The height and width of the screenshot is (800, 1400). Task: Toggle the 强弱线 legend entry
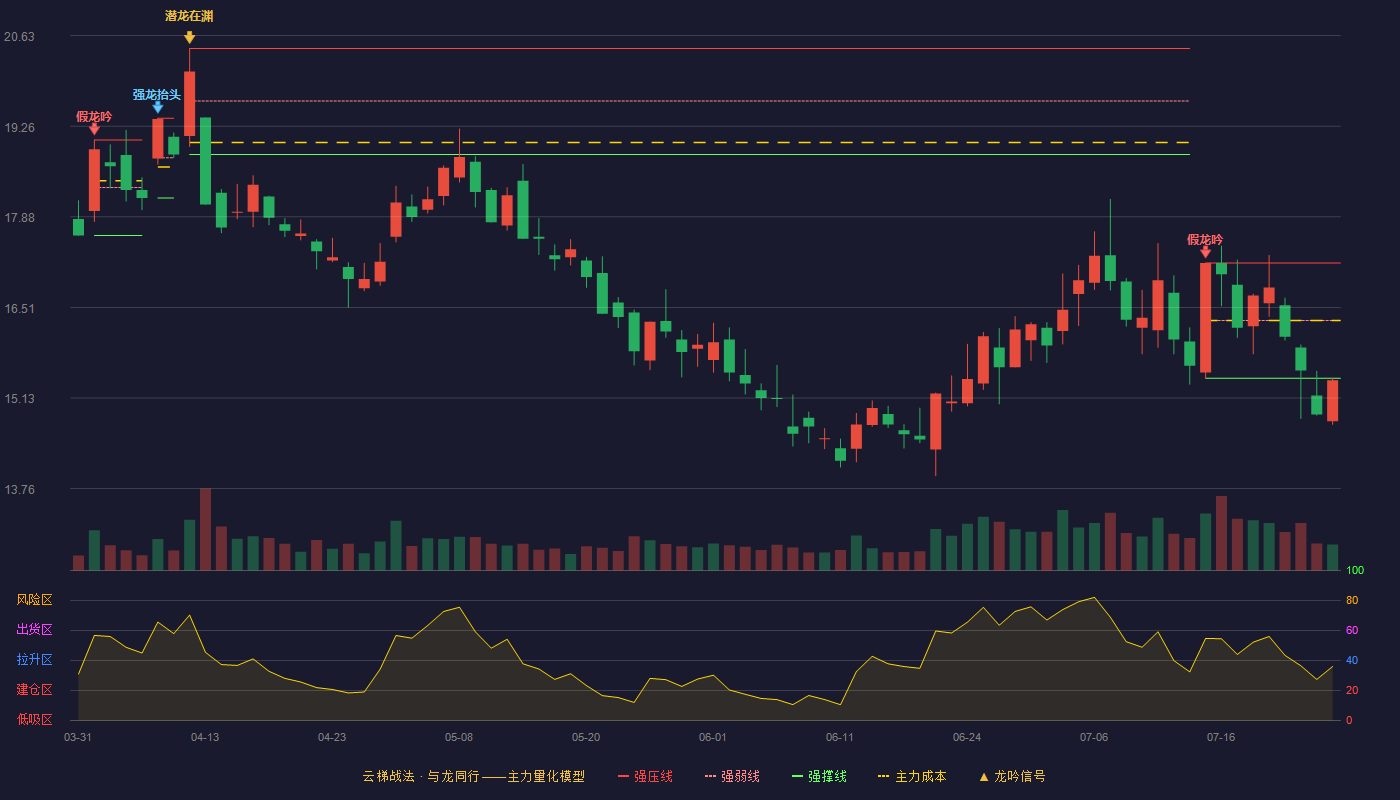(732, 776)
